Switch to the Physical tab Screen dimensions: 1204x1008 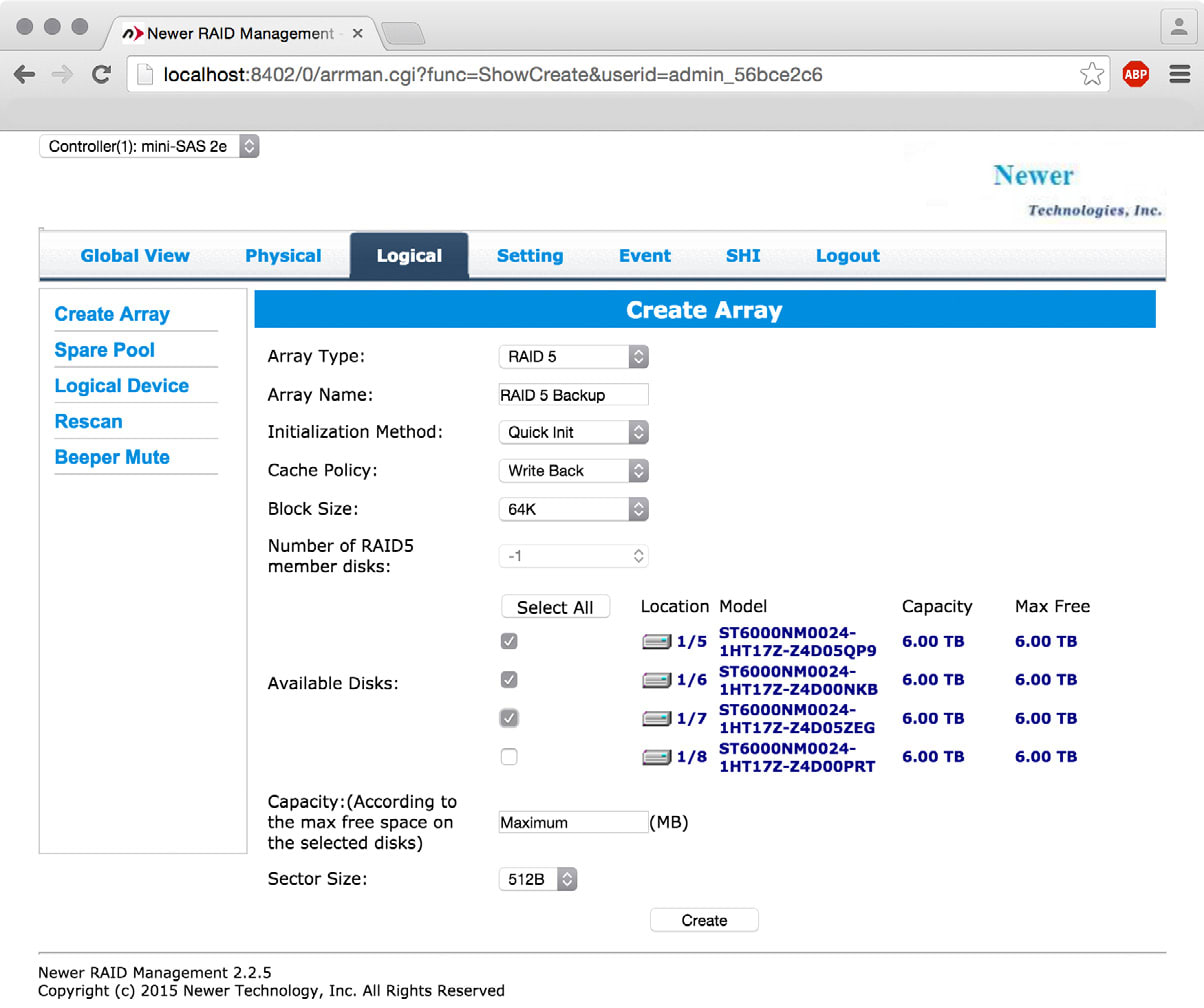coord(283,256)
